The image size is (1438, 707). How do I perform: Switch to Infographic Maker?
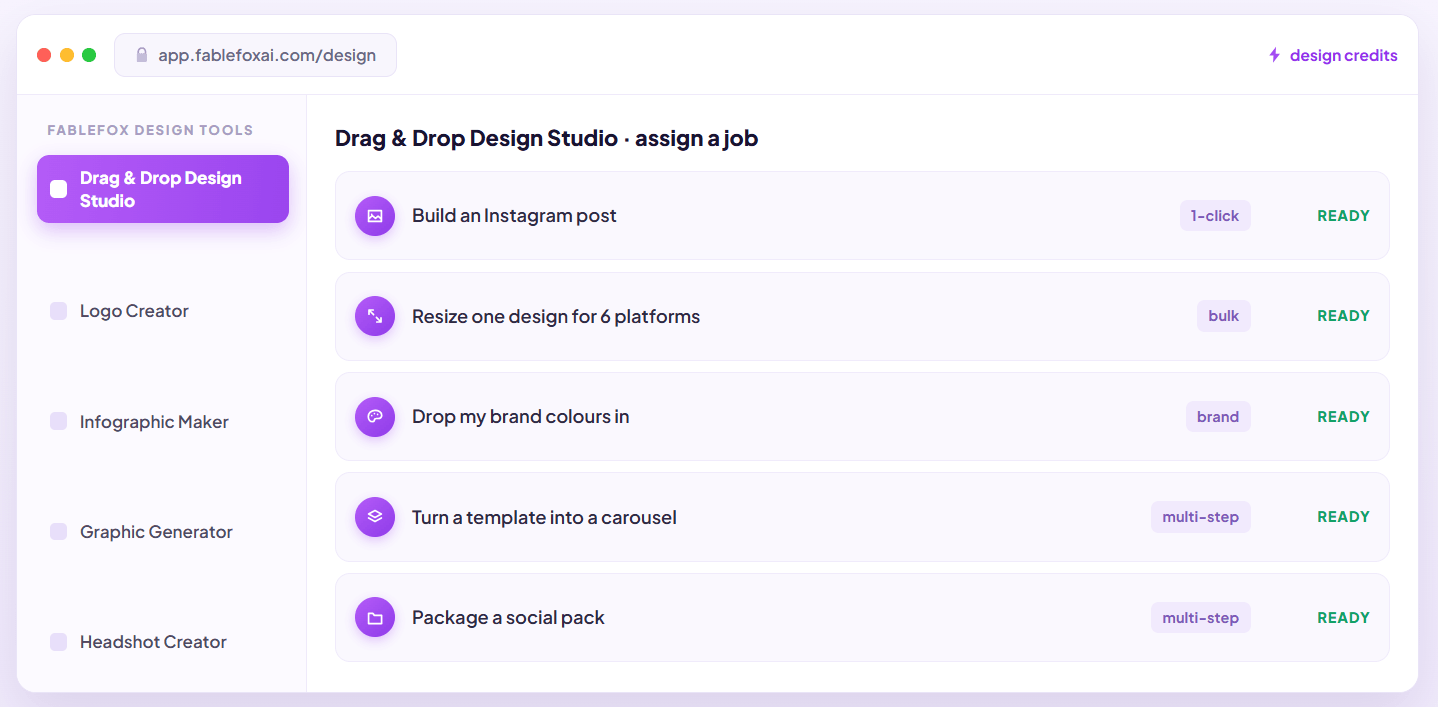[163, 422]
